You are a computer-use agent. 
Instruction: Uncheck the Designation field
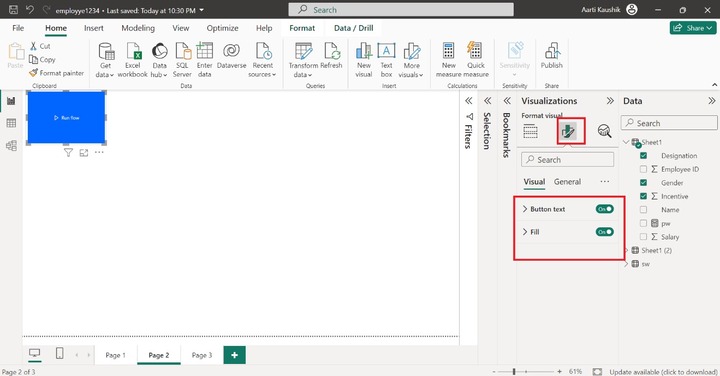tap(643, 156)
